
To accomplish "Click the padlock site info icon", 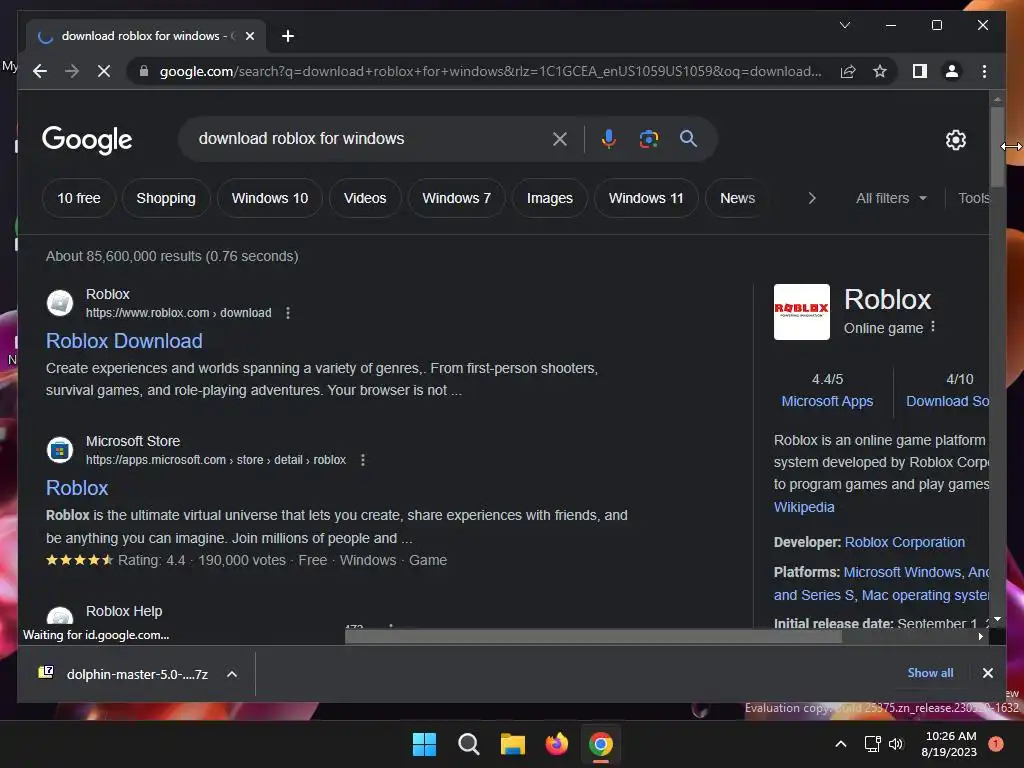I will tap(144, 71).
